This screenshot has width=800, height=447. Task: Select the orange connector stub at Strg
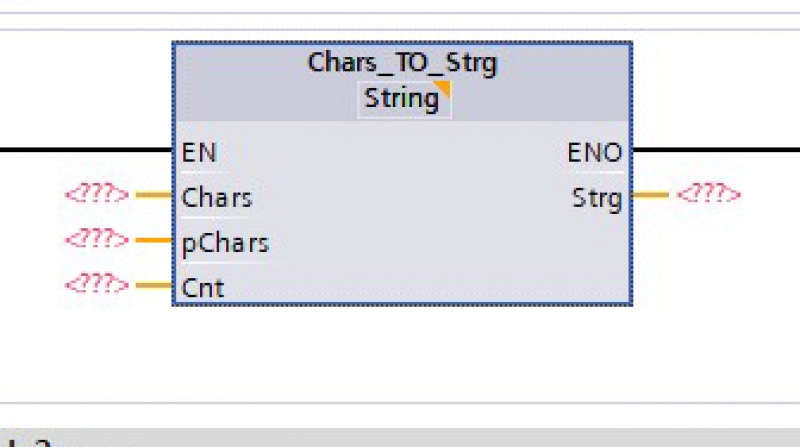651,194
